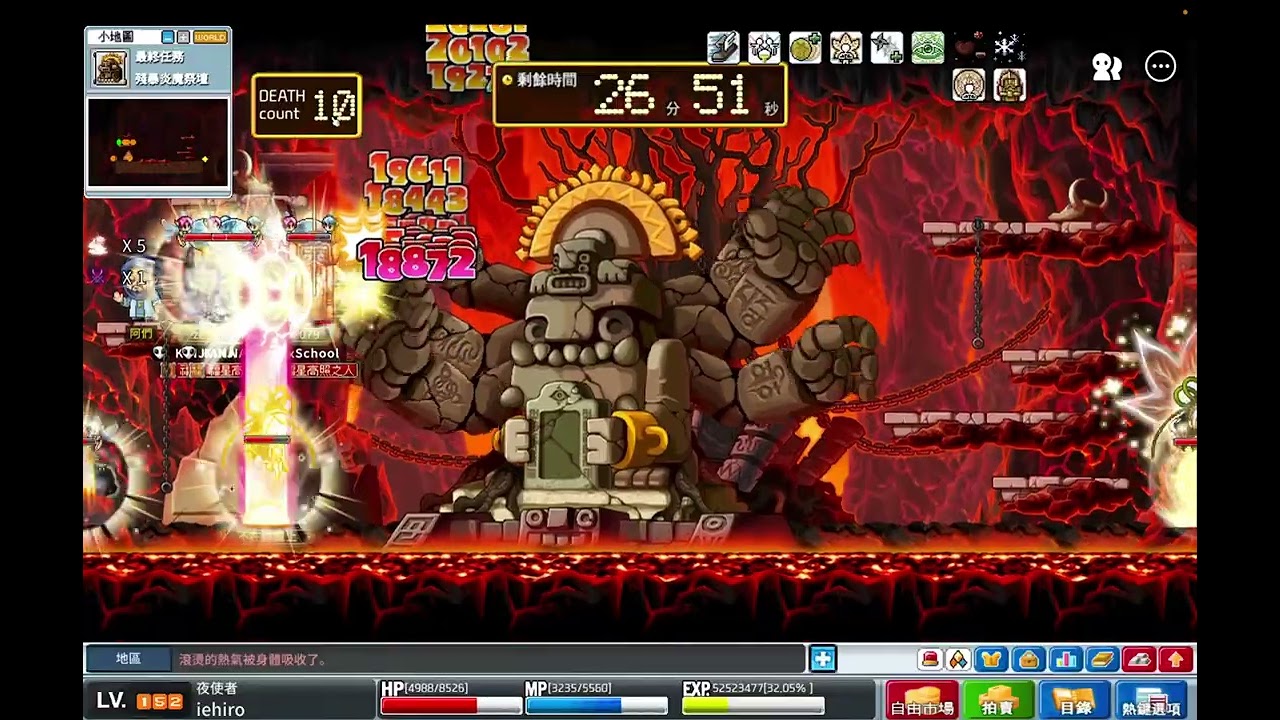Click the red siren alert icon
This screenshot has height=720, width=1280.
pyautogui.click(x=930, y=659)
